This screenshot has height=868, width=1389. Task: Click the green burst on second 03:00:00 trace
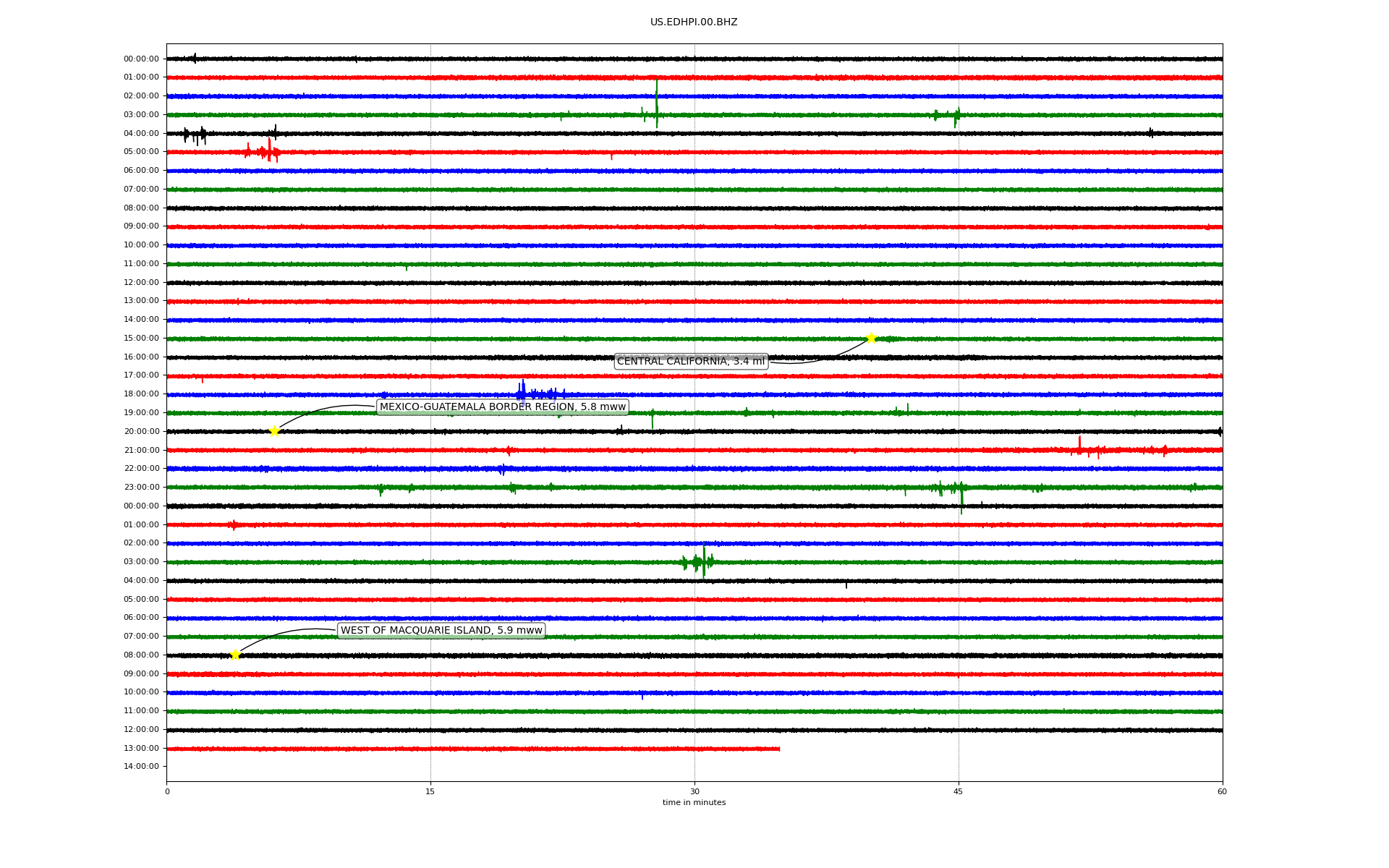coord(700,561)
